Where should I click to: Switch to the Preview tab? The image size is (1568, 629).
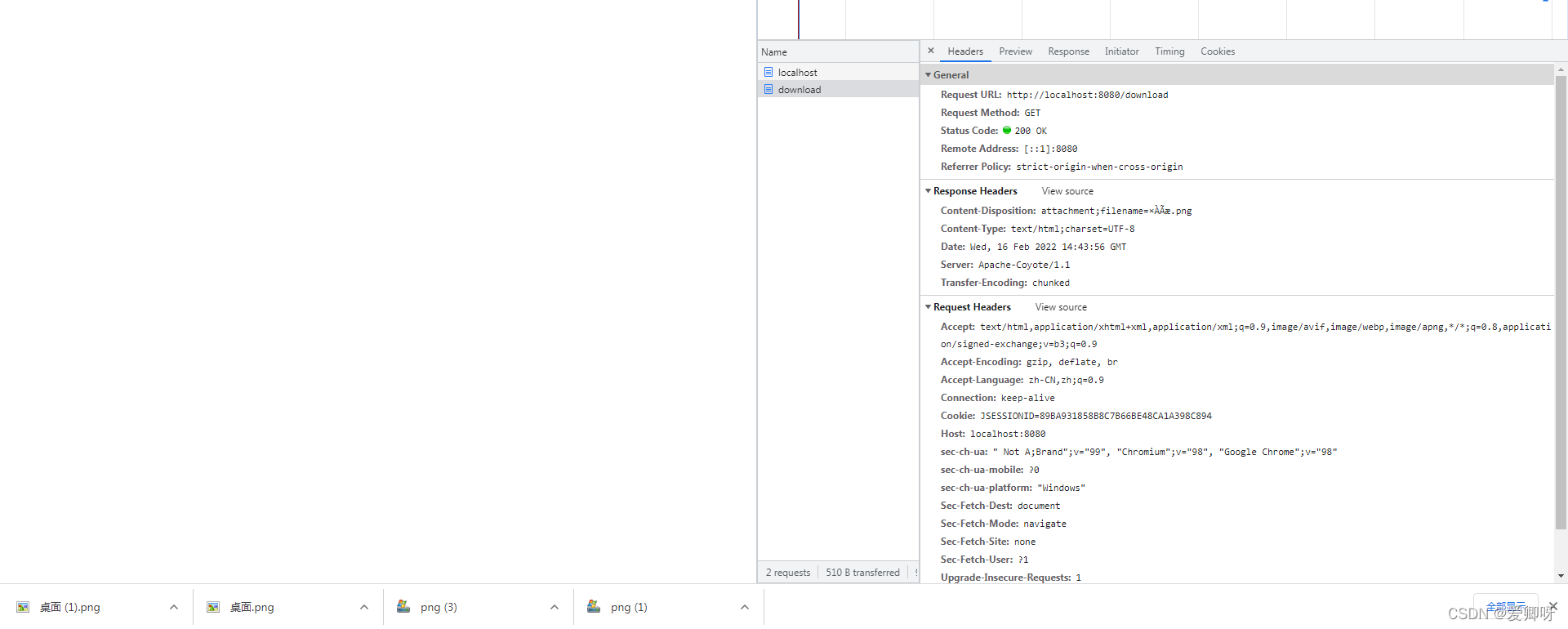tap(1015, 51)
